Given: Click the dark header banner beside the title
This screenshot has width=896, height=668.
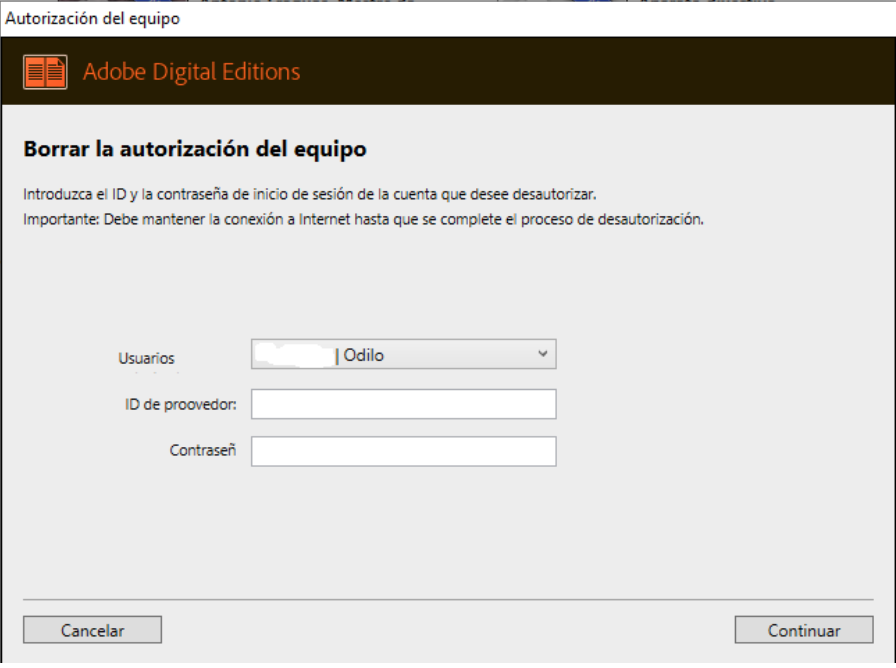Looking at the screenshot, I should pyautogui.click(x=600, y=72).
